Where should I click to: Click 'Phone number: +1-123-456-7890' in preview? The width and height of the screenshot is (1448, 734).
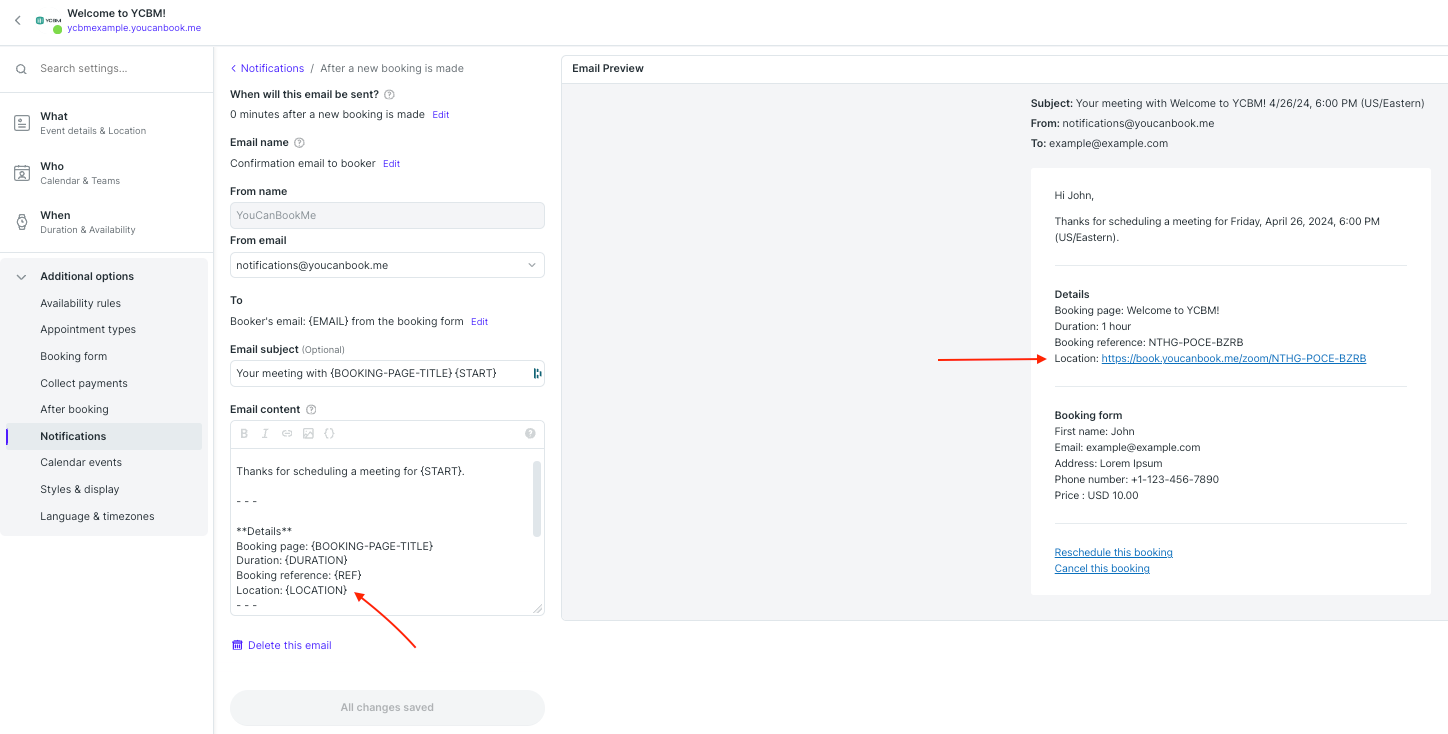click(1136, 479)
